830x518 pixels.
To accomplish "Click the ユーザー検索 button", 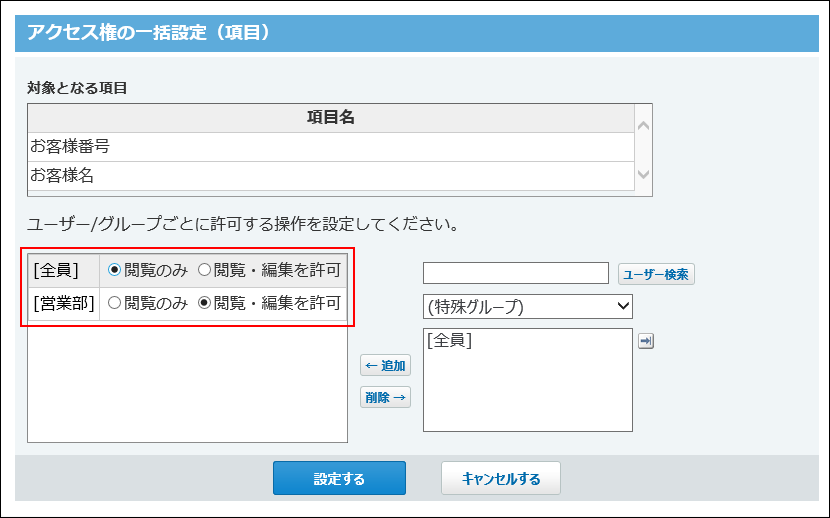I will 656,274.
